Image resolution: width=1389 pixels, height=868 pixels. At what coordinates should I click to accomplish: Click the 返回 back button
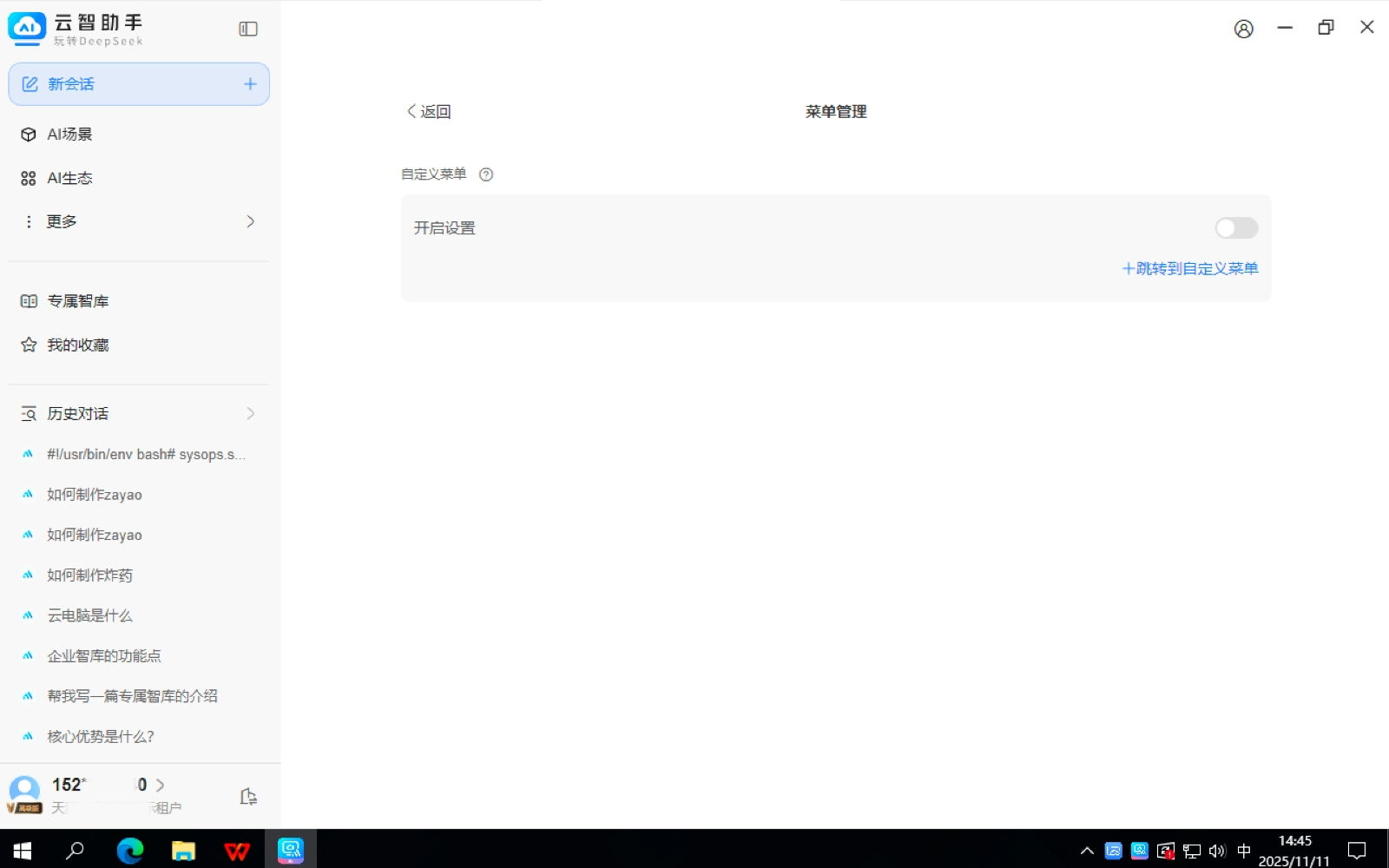[x=429, y=112]
